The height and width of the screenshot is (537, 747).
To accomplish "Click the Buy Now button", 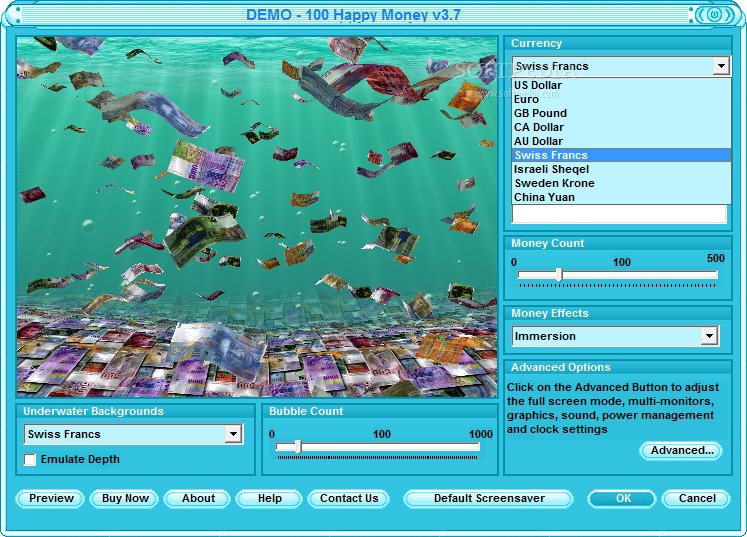I will 125,498.
